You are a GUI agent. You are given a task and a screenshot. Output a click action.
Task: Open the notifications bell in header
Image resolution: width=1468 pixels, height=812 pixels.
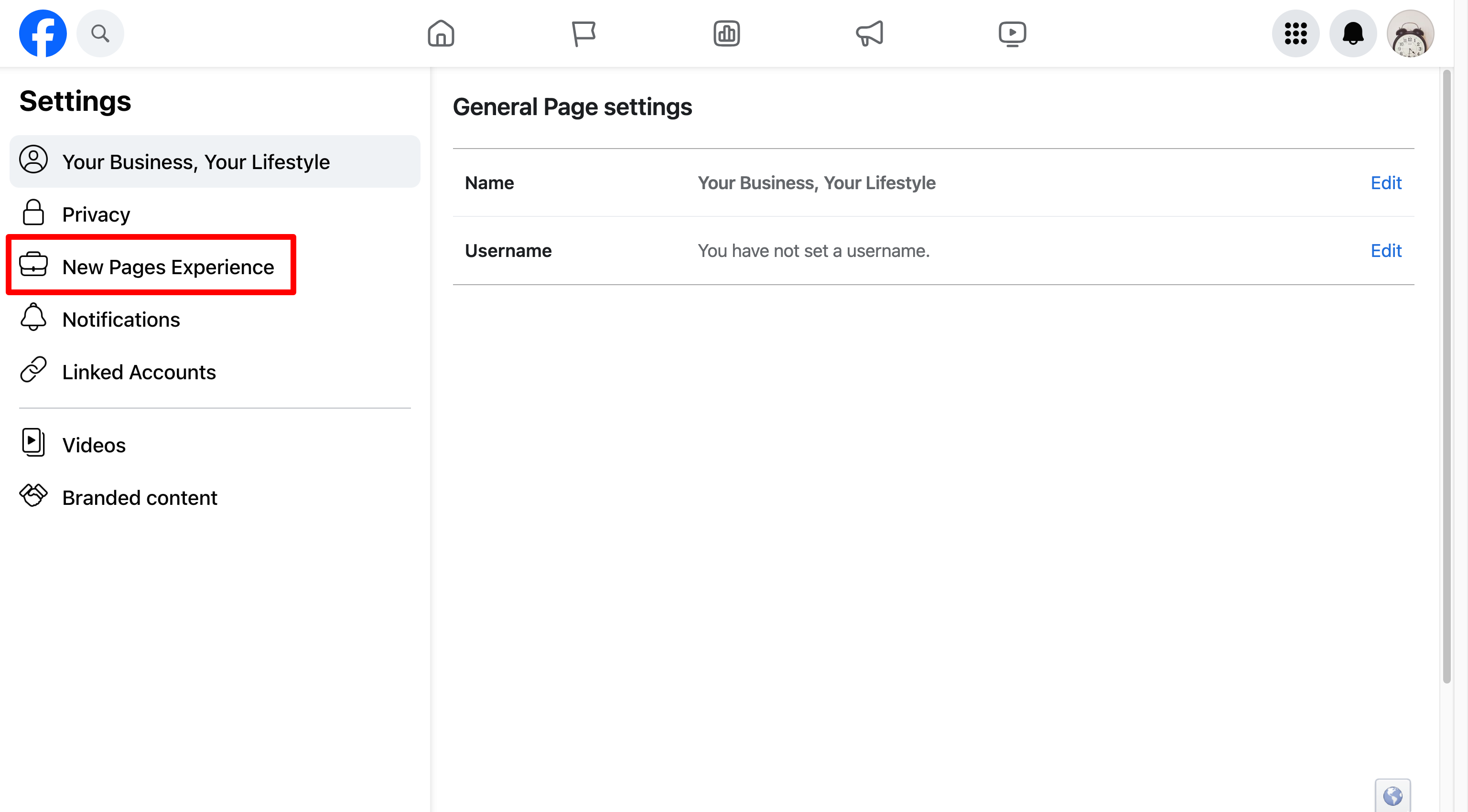tap(1353, 33)
